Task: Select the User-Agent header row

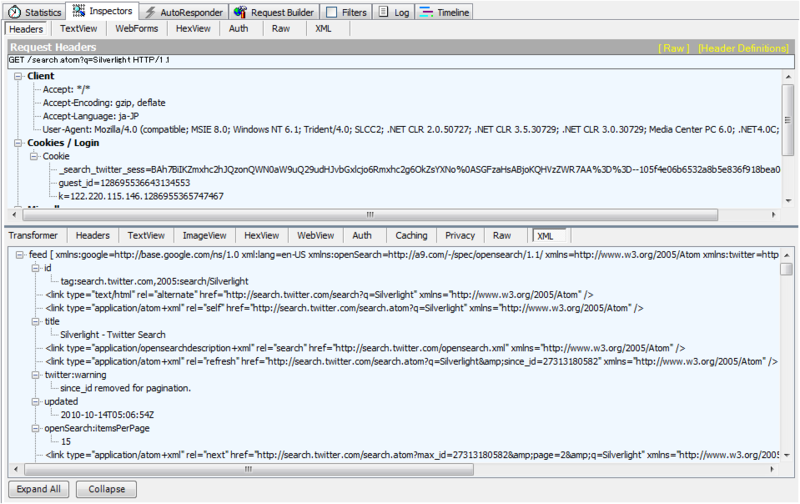Action: pos(411,130)
